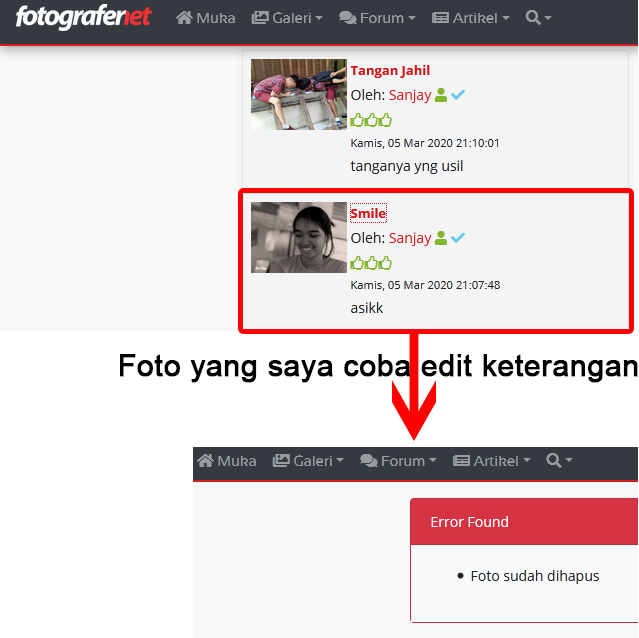
Task: Click green user icon in Smile entry
Action: 441,238
